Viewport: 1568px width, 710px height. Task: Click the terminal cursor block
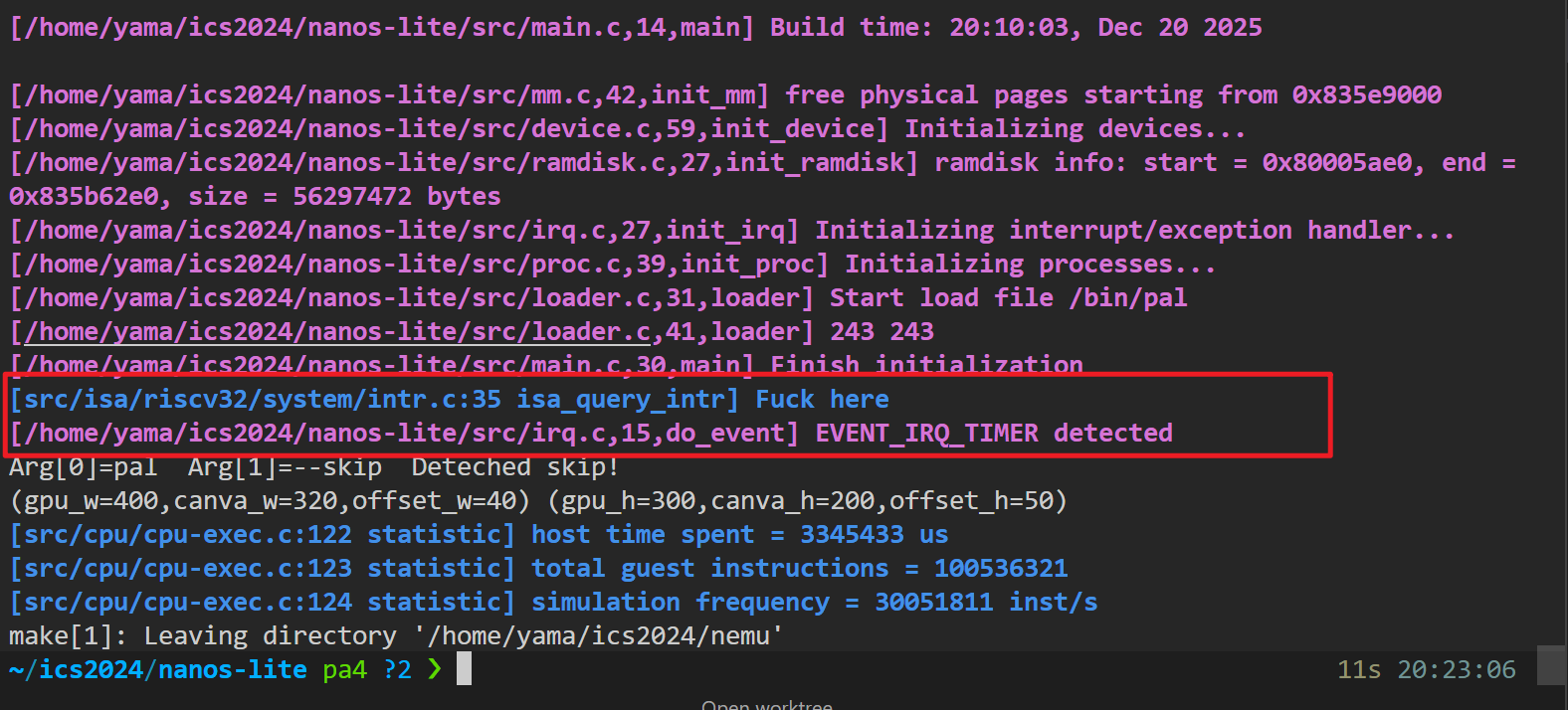tap(464, 669)
